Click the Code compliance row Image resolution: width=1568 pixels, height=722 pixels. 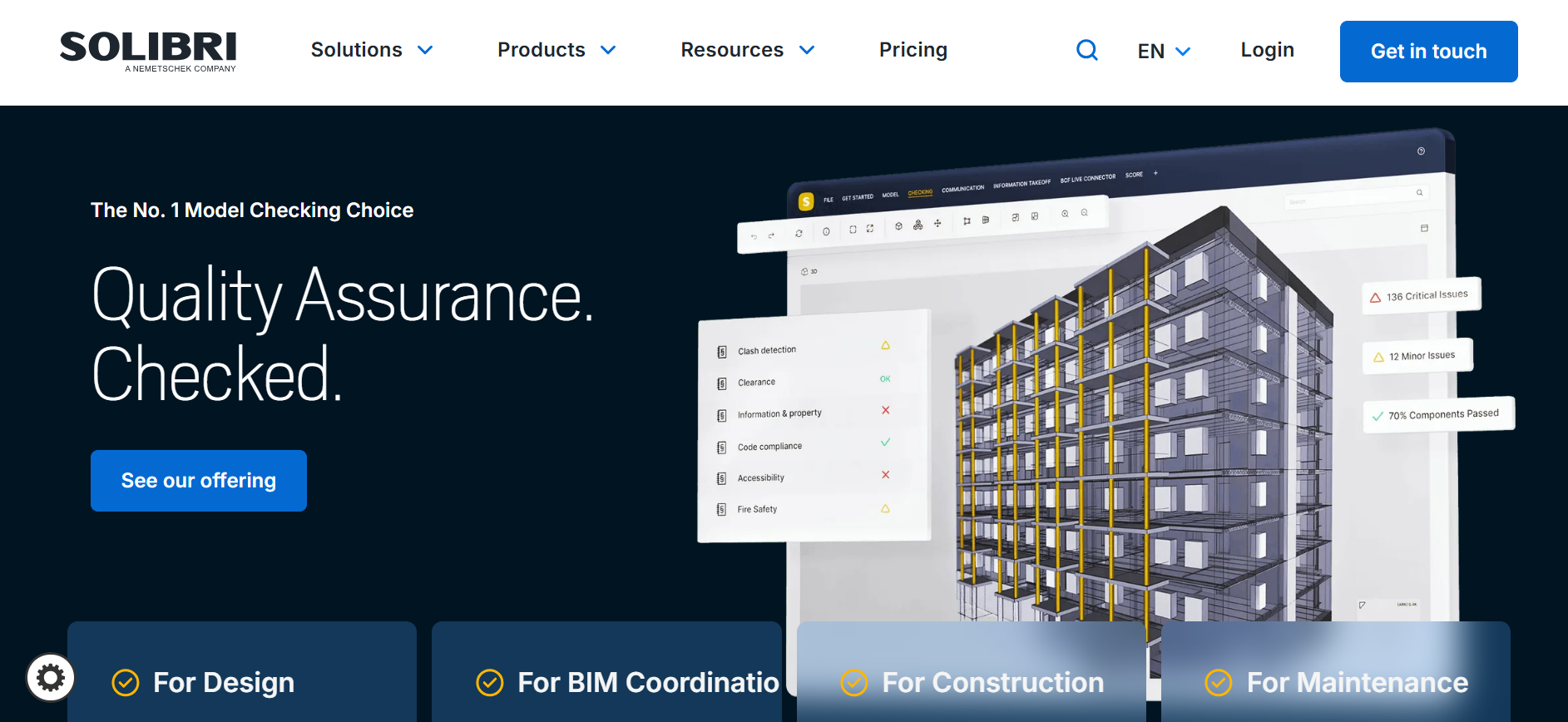[805, 446]
